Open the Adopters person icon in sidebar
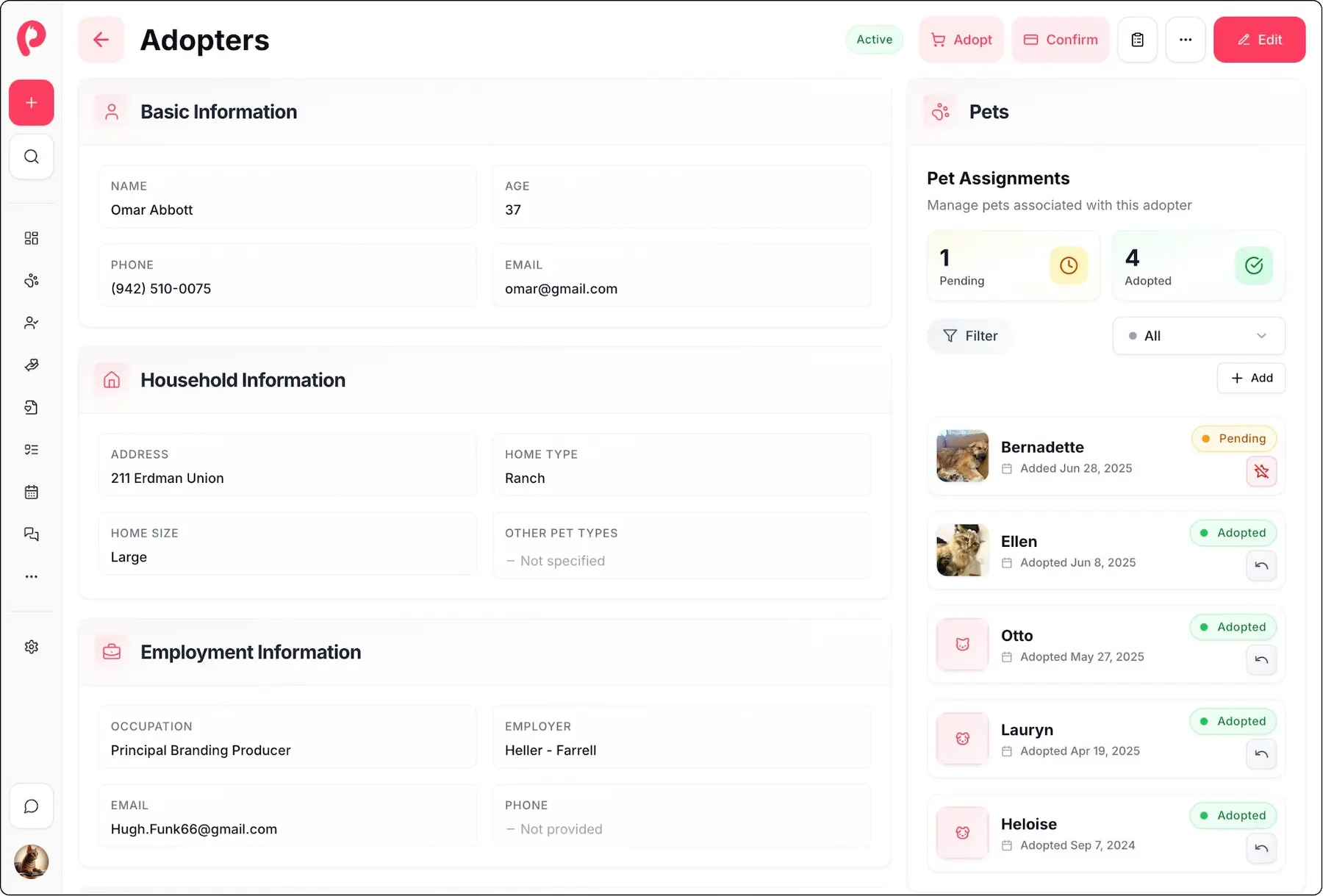The image size is (1323, 896). pyautogui.click(x=31, y=322)
